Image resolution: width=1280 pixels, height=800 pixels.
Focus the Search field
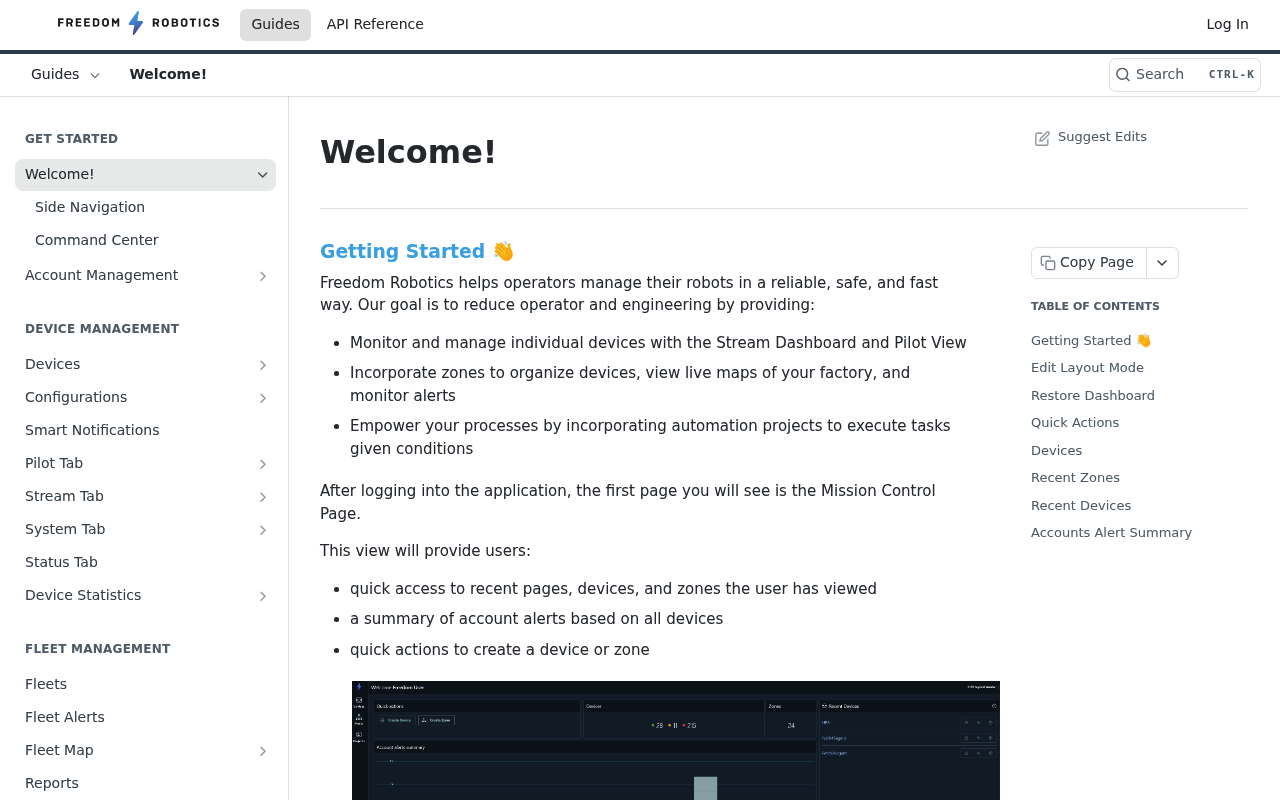click(1185, 75)
